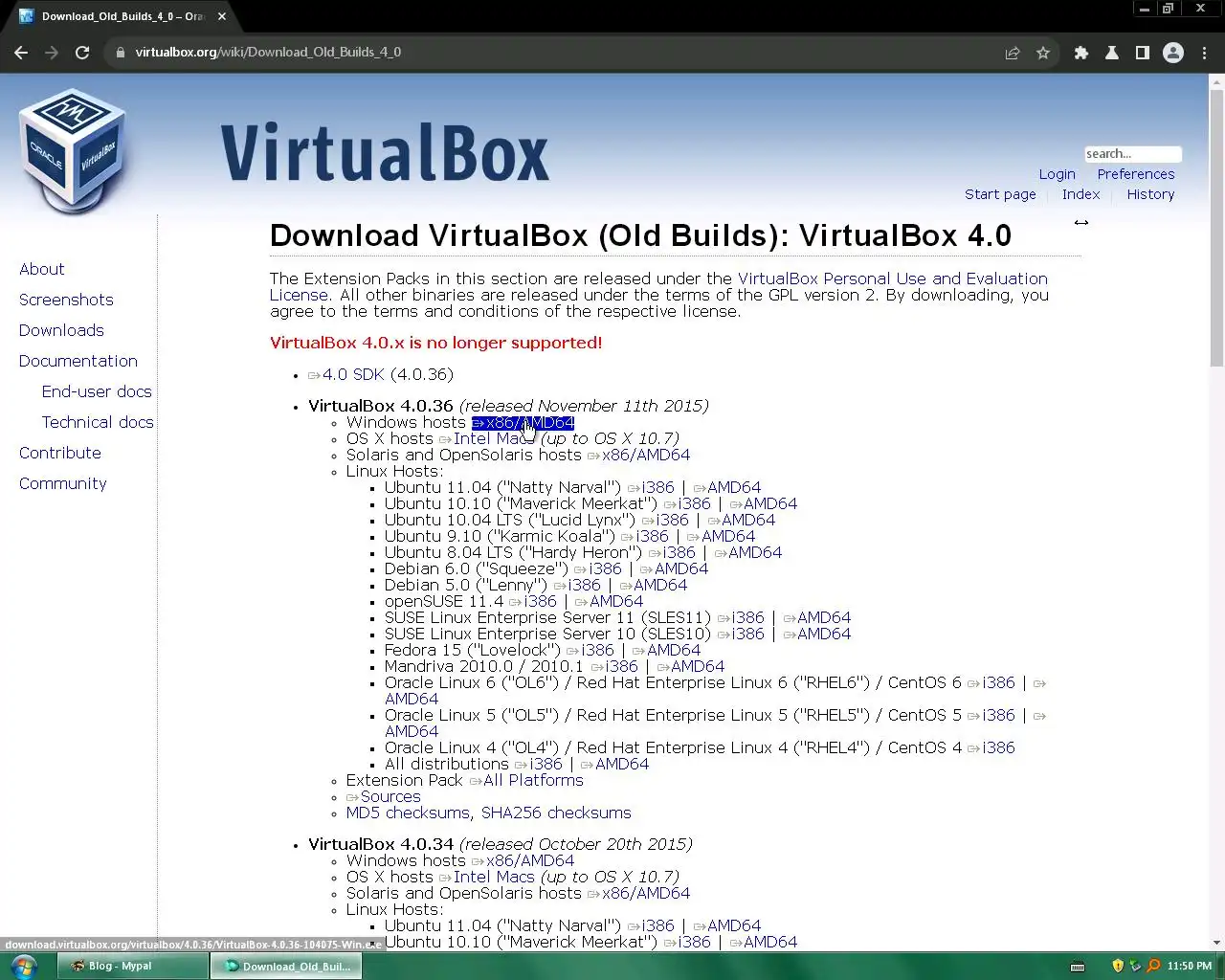Click the VirtualBox cube logo
The image size is (1225, 980).
point(73,151)
